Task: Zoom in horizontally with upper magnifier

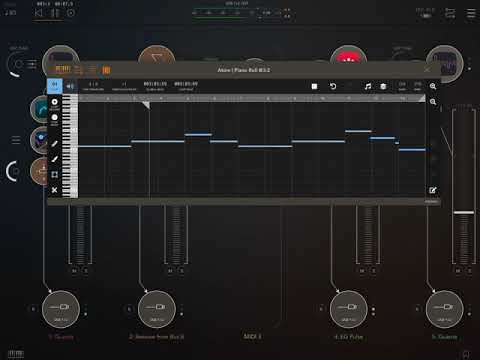Action: click(433, 86)
